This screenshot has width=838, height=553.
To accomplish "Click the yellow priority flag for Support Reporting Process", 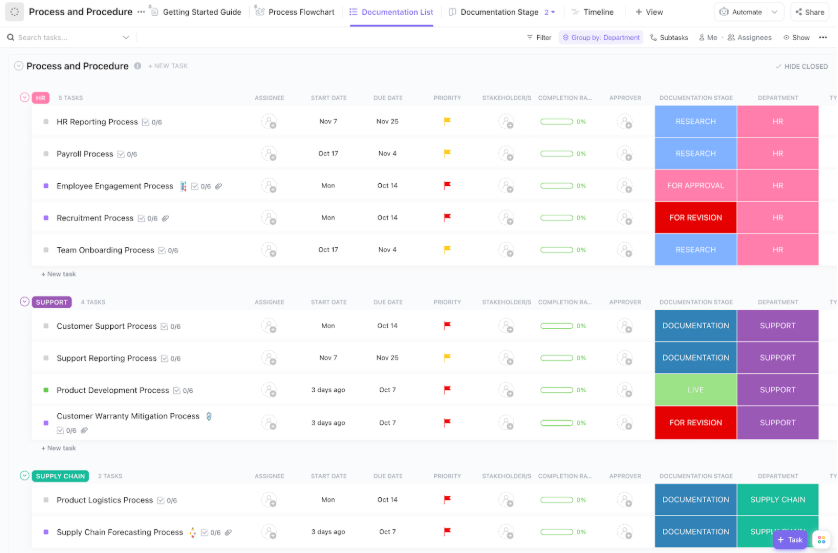I will coord(447,358).
